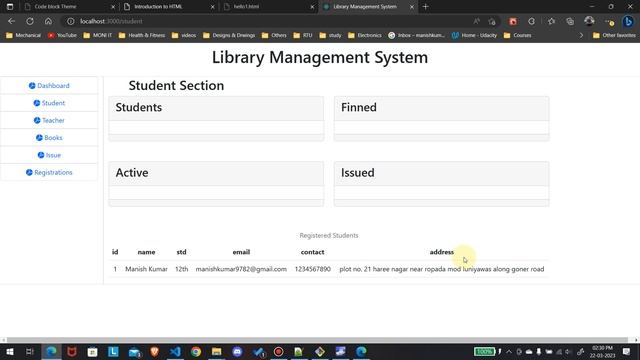Open Read aloud icon in address bar
Screen dimensions: 640x360
476,21
